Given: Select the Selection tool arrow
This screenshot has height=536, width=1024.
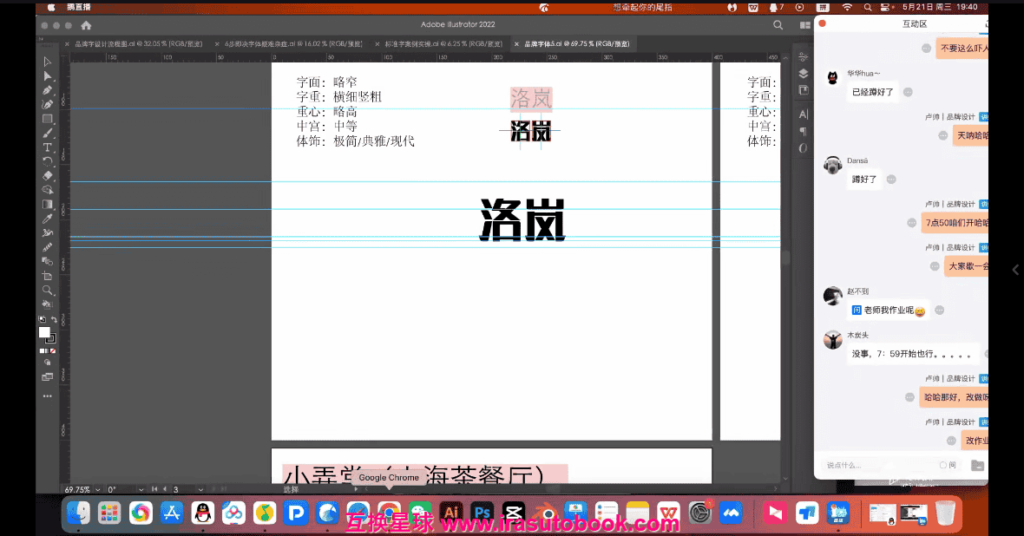Looking at the screenshot, I should (x=47, y=62).
